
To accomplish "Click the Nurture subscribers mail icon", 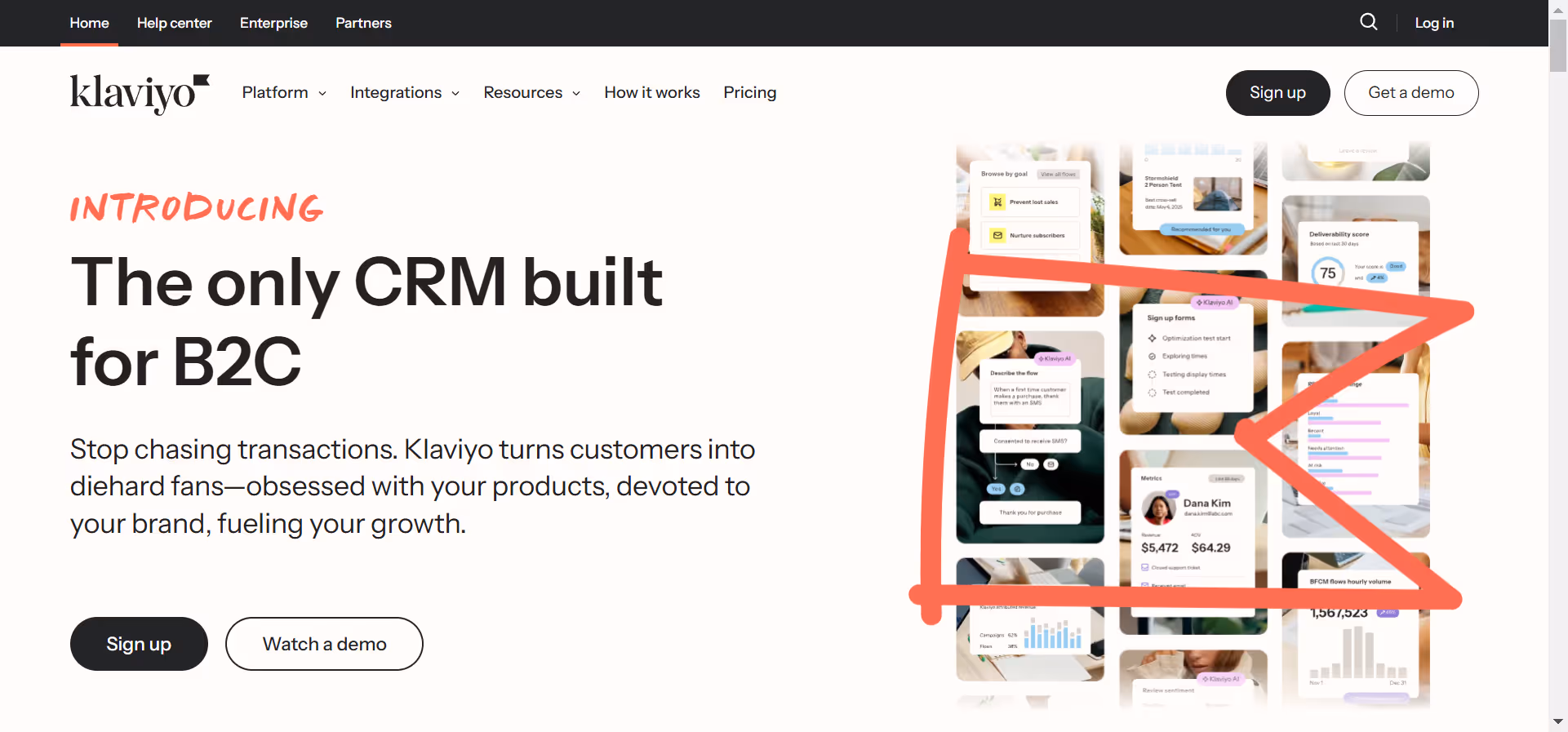I will (997, 235).
